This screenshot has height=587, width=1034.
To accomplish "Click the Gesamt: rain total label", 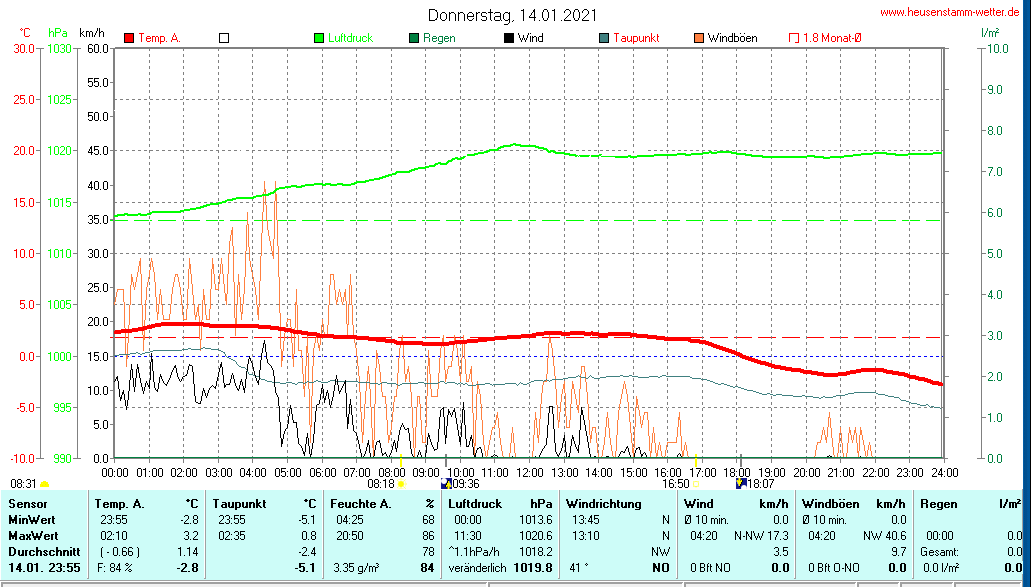I will tap(940, 551).
